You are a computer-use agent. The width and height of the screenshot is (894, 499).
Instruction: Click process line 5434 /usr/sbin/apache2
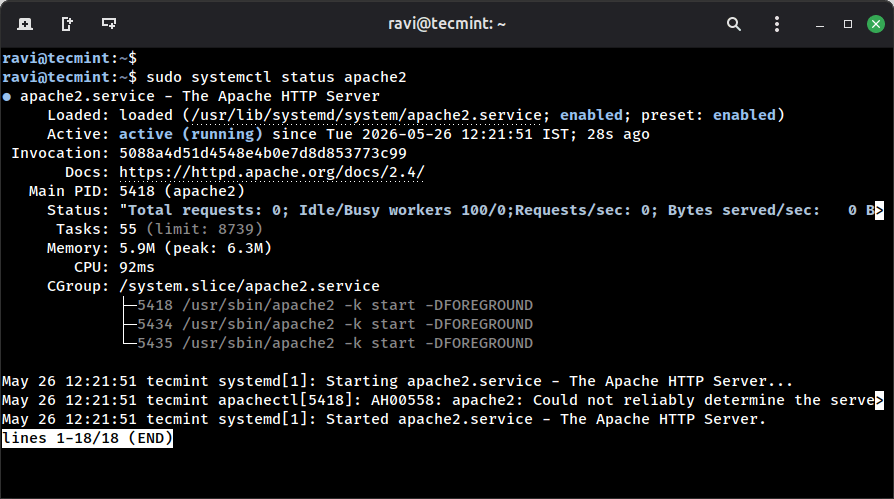coord(335,324)
